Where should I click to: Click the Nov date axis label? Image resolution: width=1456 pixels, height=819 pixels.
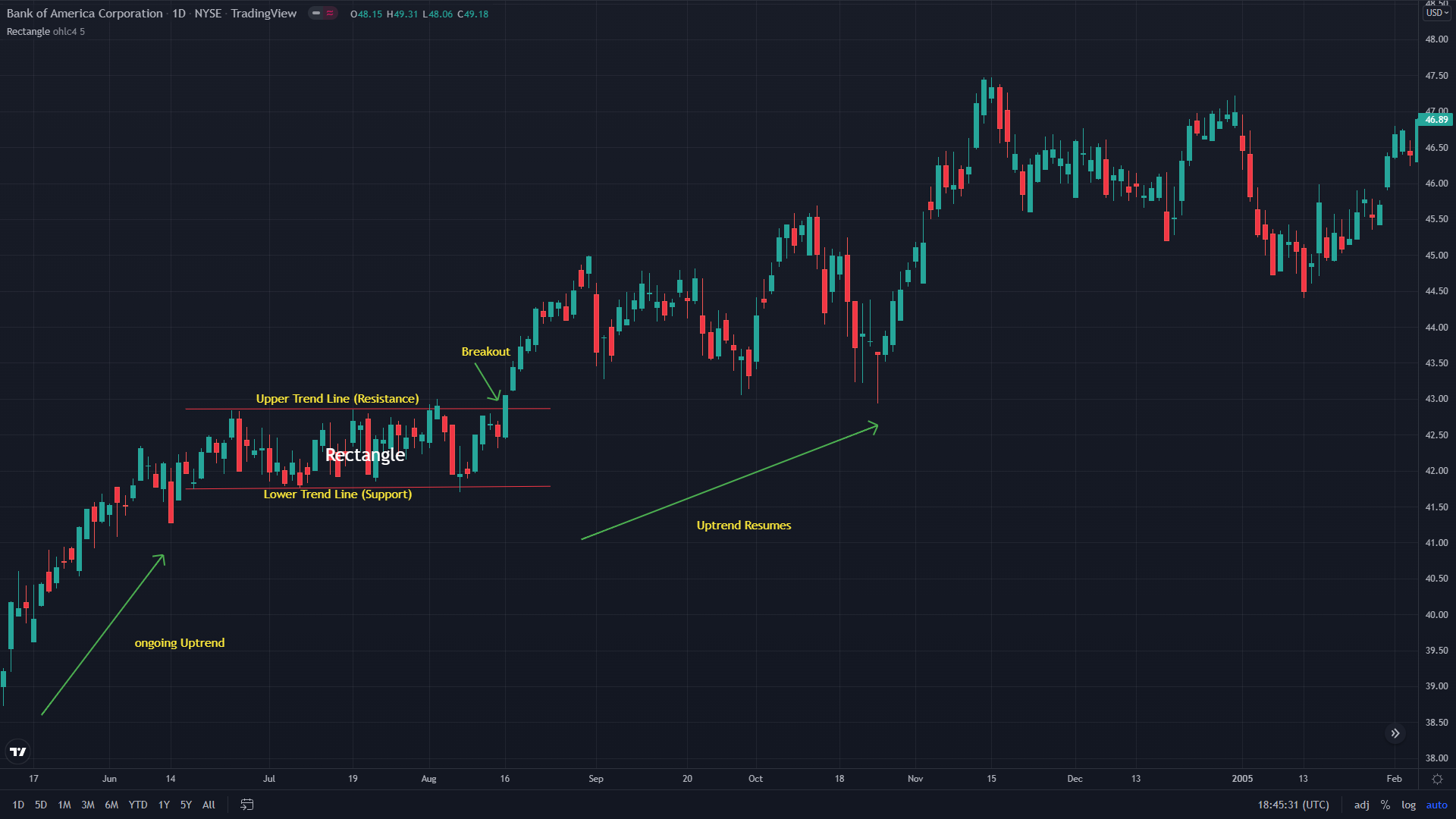(915, 779)
